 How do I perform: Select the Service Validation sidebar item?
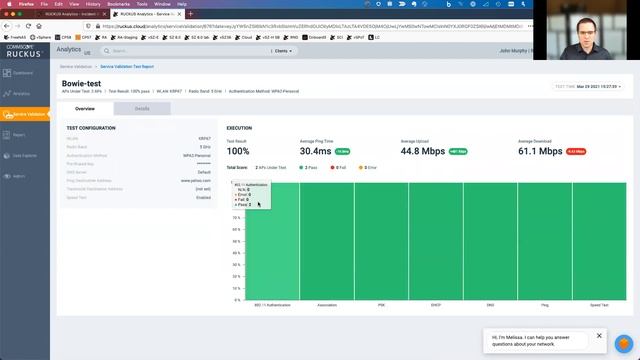click(25, 114)
